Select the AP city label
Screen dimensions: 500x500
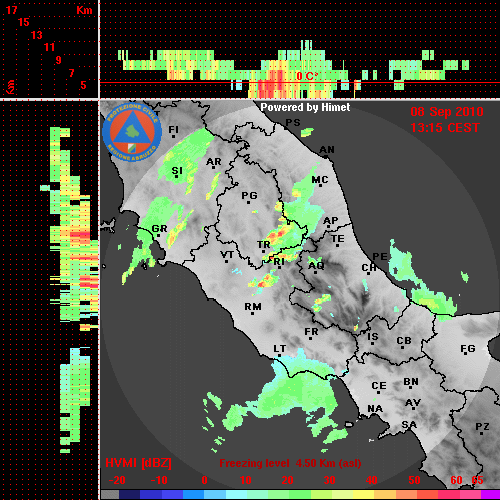point(331,221)
